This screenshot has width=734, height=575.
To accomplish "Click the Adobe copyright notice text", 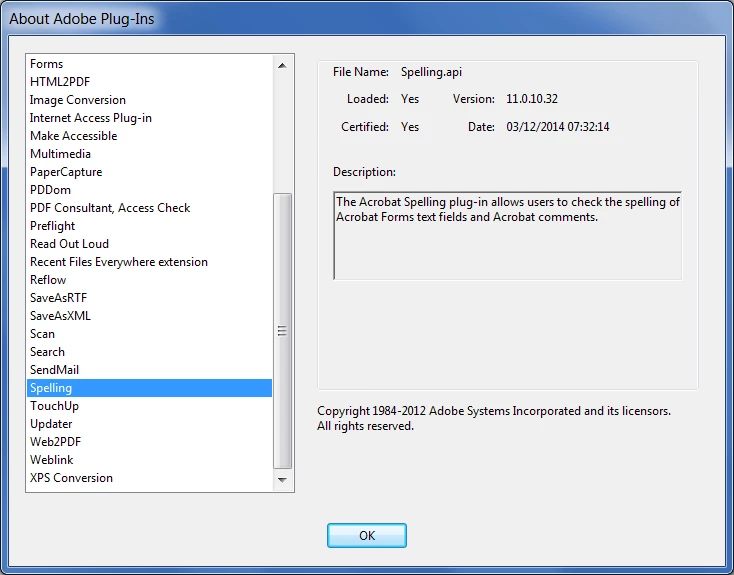I will click(494, 418).
